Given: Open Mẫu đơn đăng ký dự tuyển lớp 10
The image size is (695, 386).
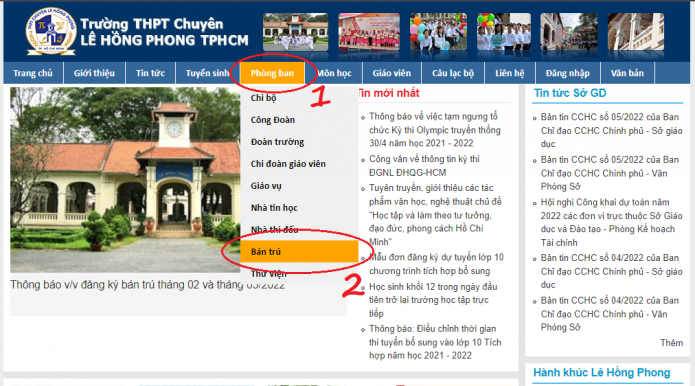Looking at the screenshot, I should coord(436,264).
